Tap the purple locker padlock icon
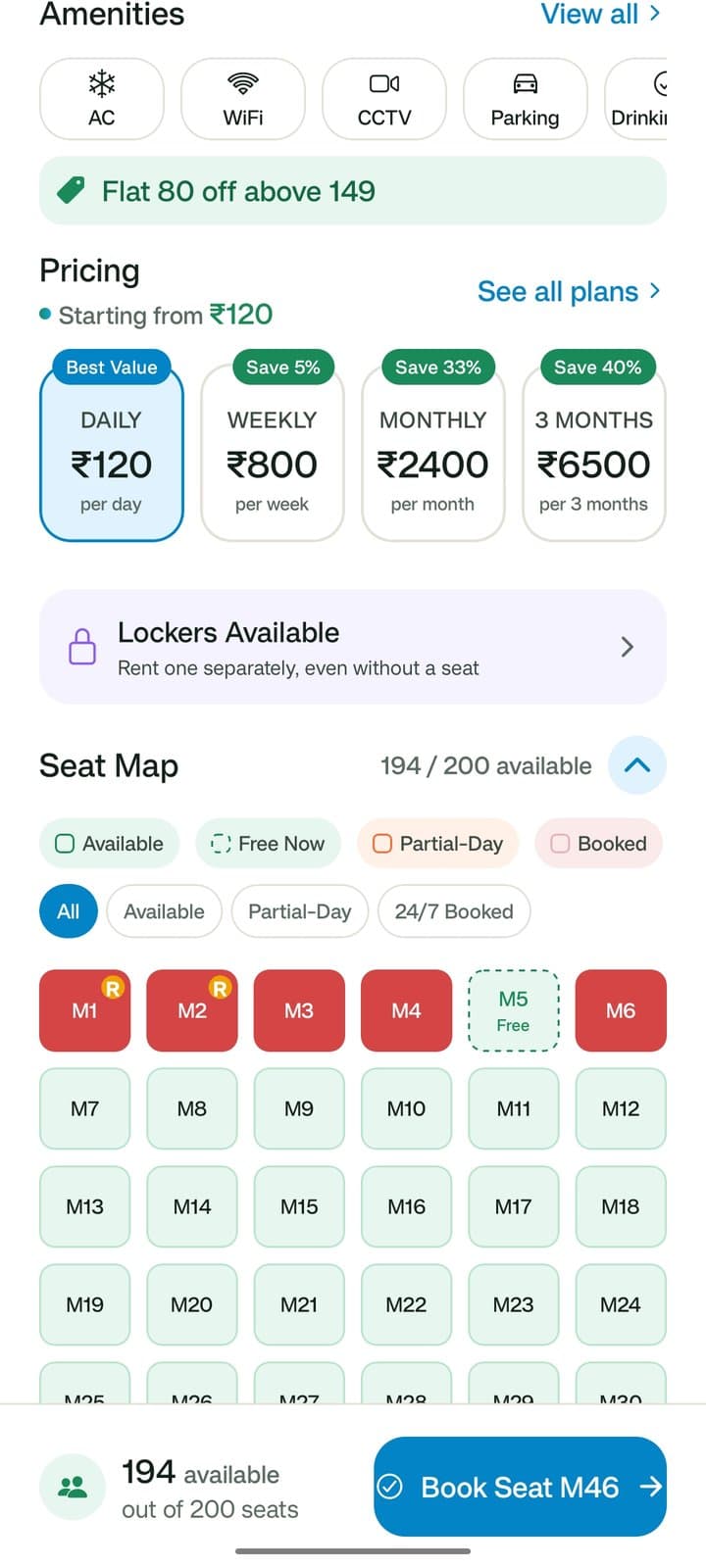This screenshot has width=706, height=1568. pyautogui.click(x=82, y=647)
